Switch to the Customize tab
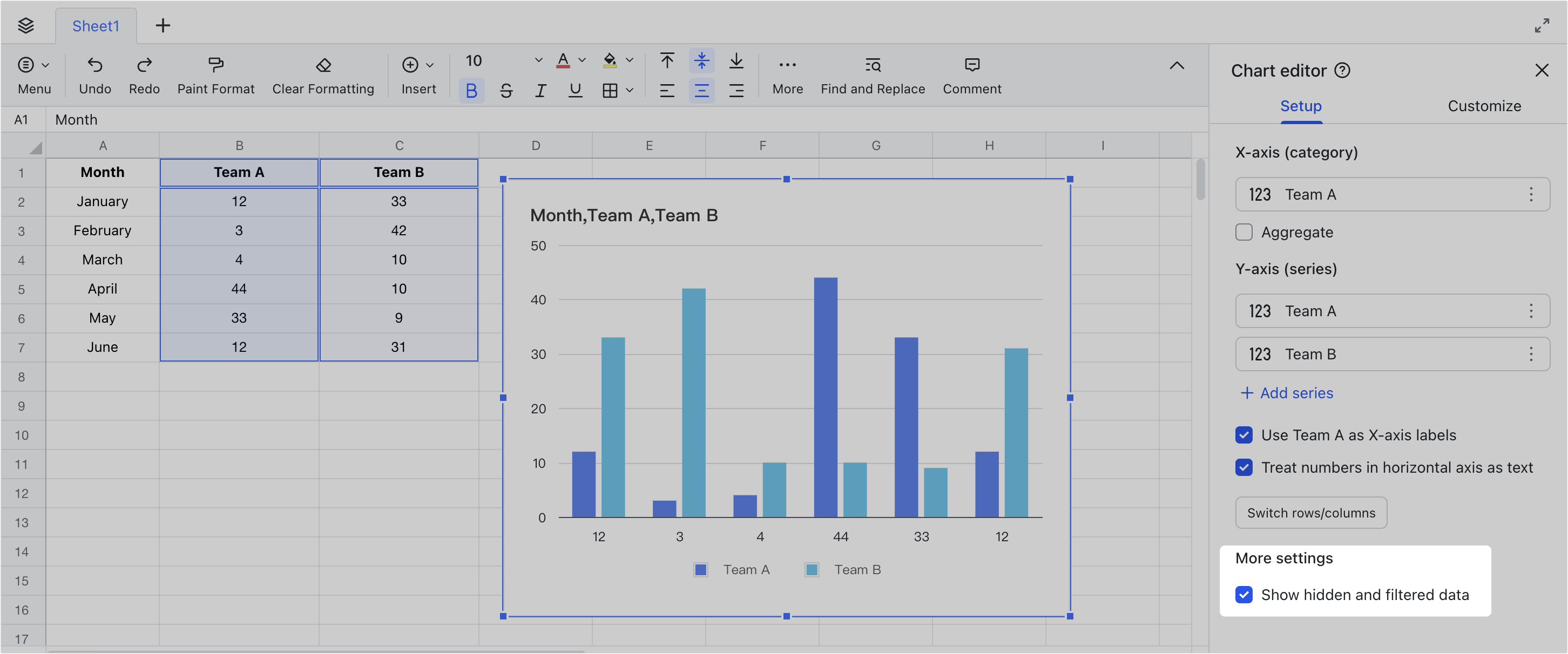1568x654 pixels. coord(1484,106)
